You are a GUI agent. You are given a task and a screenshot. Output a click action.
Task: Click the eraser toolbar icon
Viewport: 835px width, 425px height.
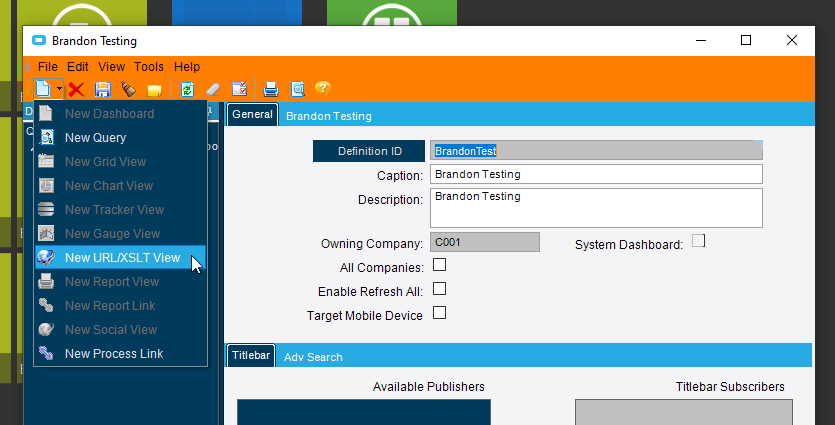coord(213,89)
